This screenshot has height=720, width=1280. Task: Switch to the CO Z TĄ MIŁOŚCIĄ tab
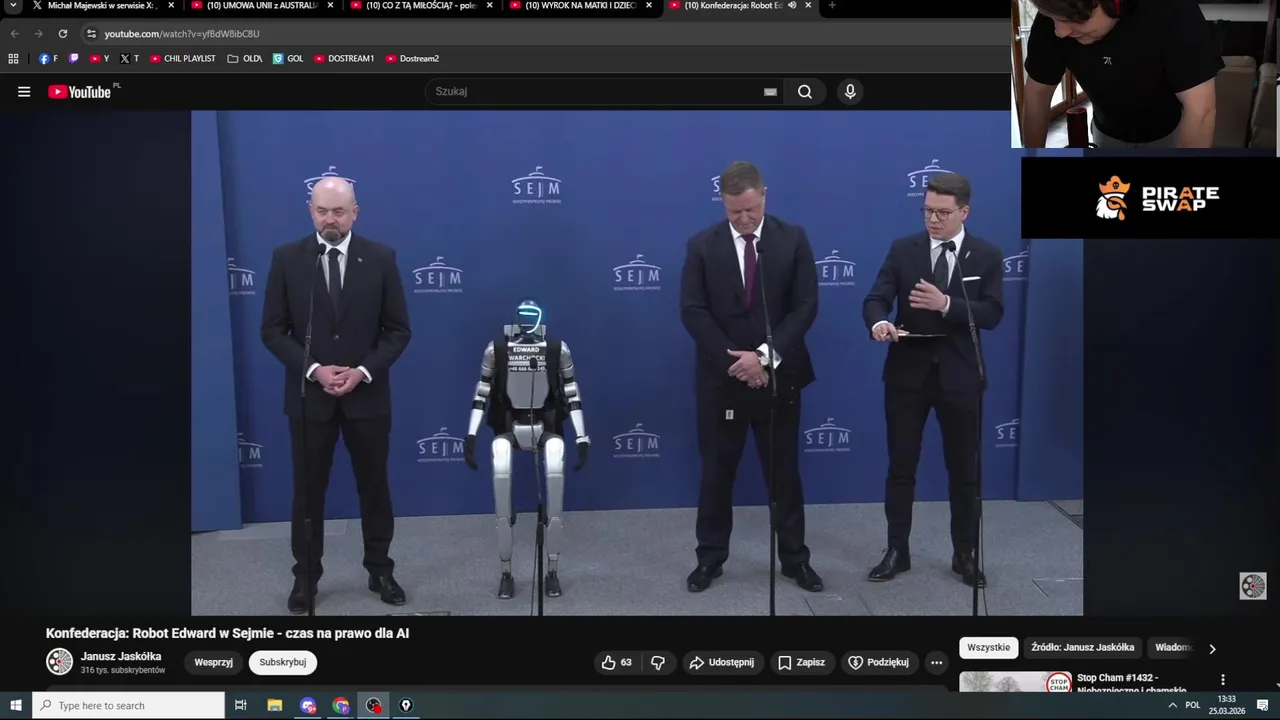pyautogui.click(x=422, y=5)
